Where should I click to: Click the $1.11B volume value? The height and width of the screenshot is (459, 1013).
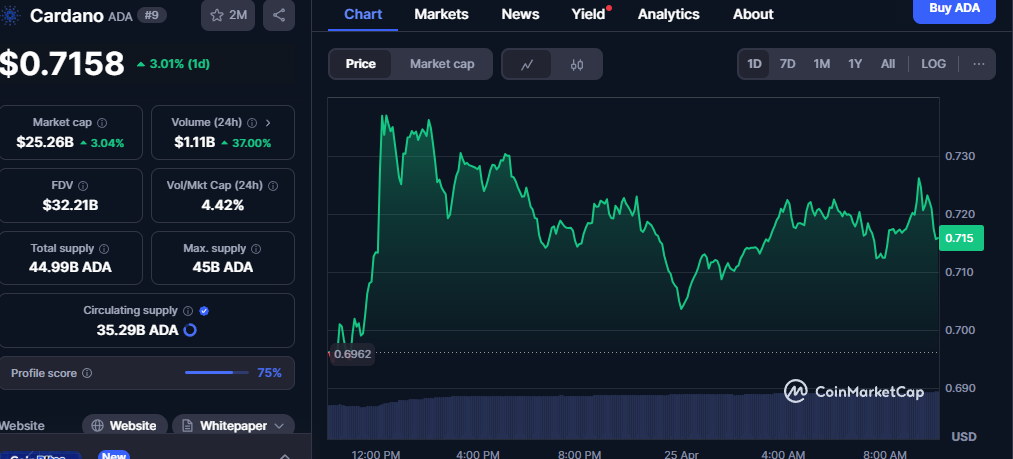click(194, 142)
